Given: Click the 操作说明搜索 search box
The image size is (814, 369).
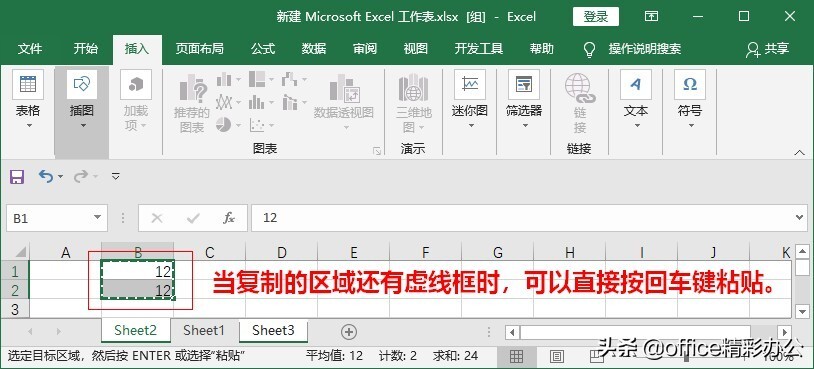Looking at the screenshot, I should [x=644, y=49].
